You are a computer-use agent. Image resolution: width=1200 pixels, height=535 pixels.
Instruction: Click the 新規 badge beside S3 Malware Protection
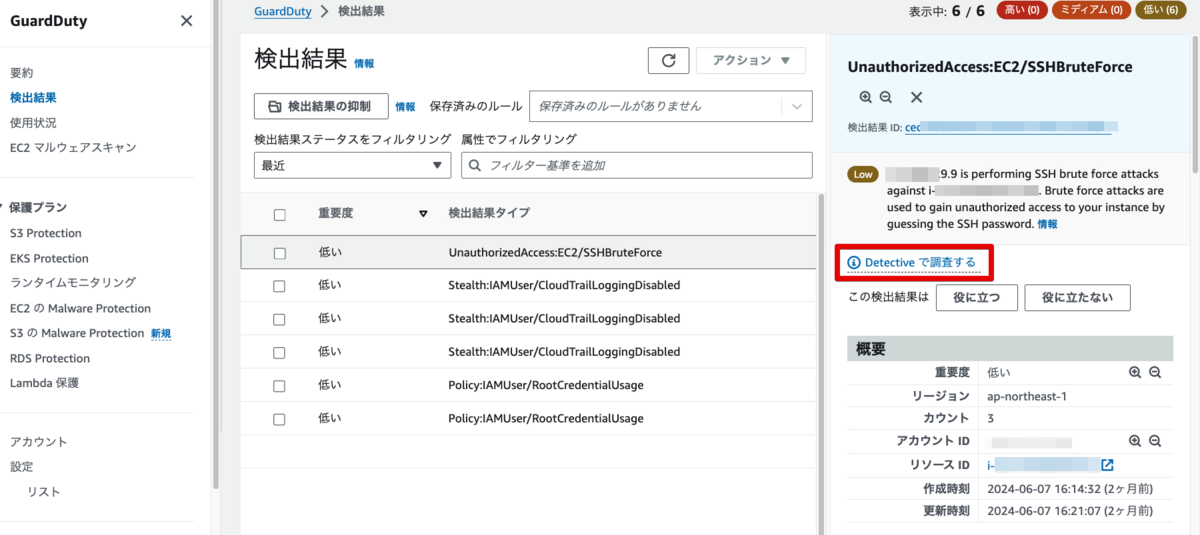click(x=161, y=333)
